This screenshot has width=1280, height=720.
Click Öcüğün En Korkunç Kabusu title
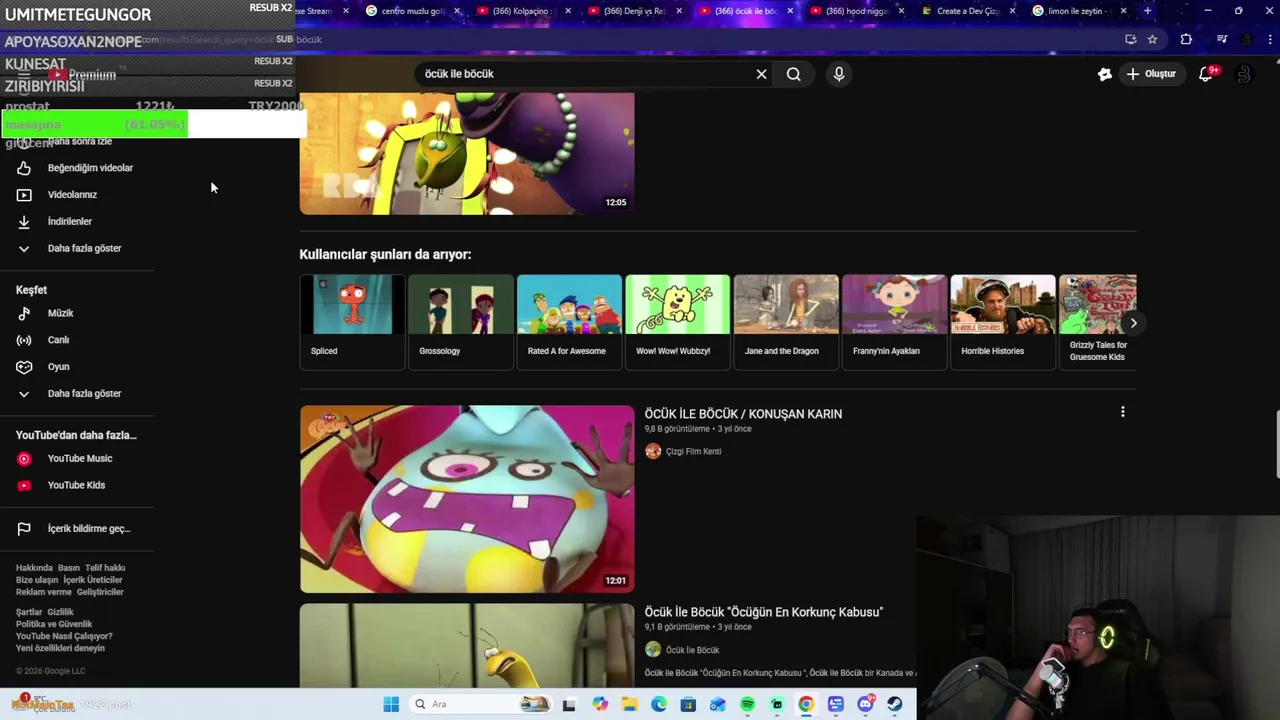click(764, 612)
